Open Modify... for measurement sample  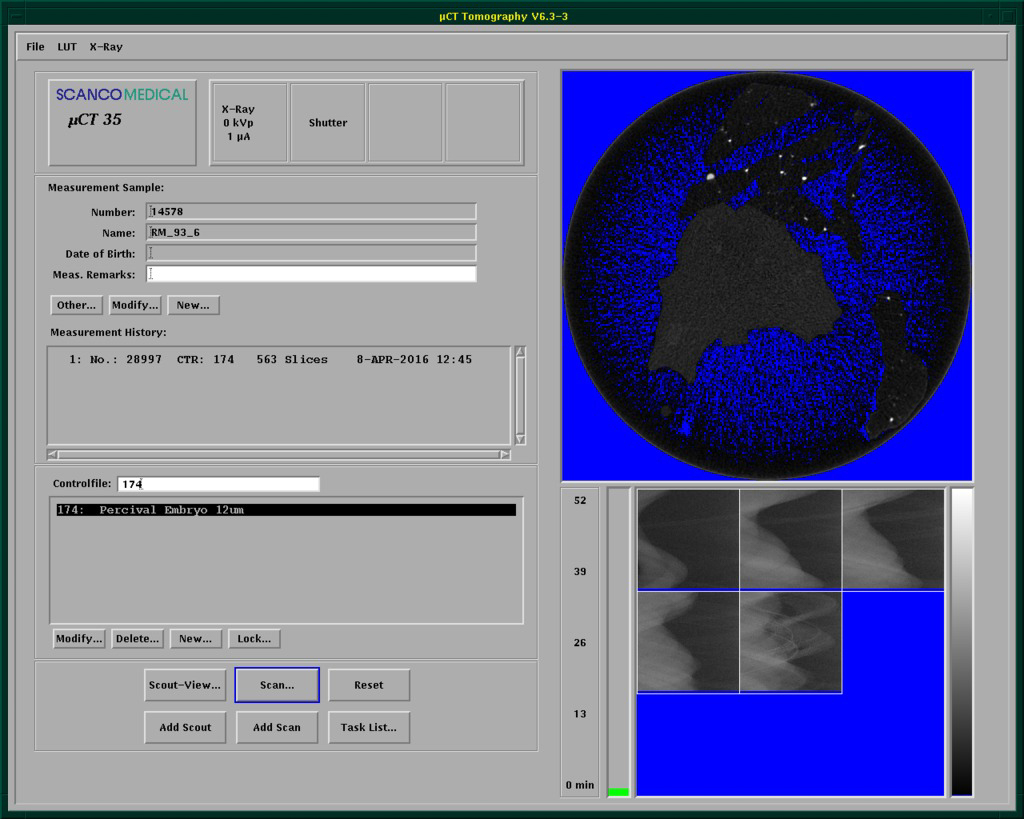coord(134,305)
